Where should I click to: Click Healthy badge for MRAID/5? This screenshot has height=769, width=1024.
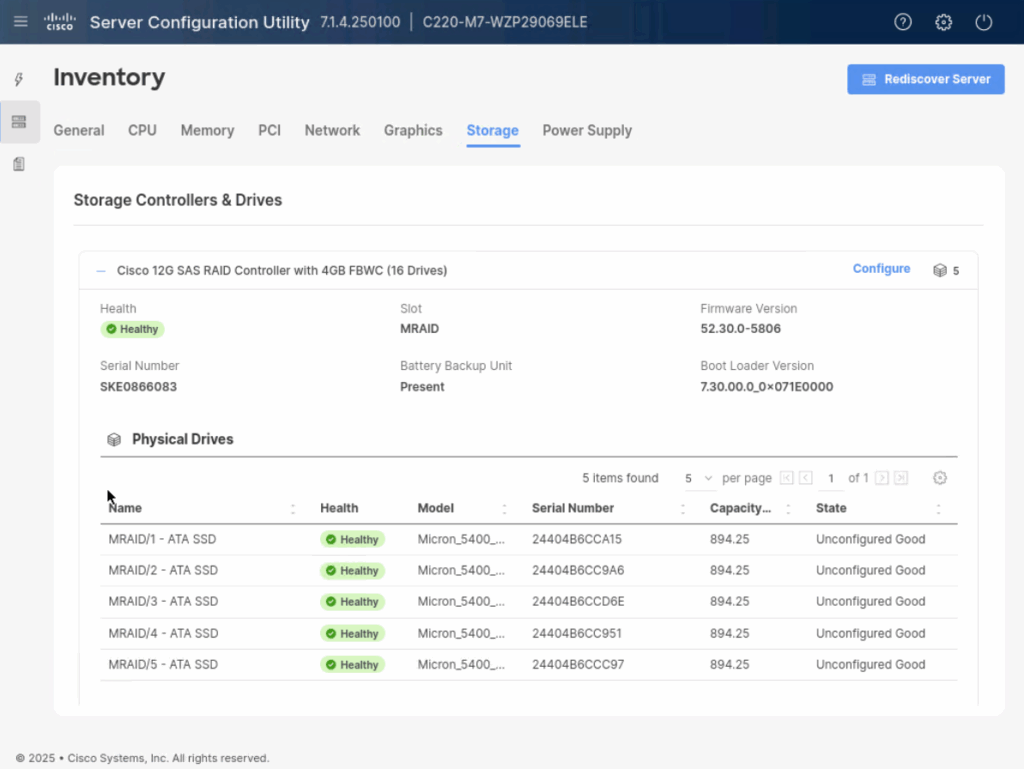[353, 665]
